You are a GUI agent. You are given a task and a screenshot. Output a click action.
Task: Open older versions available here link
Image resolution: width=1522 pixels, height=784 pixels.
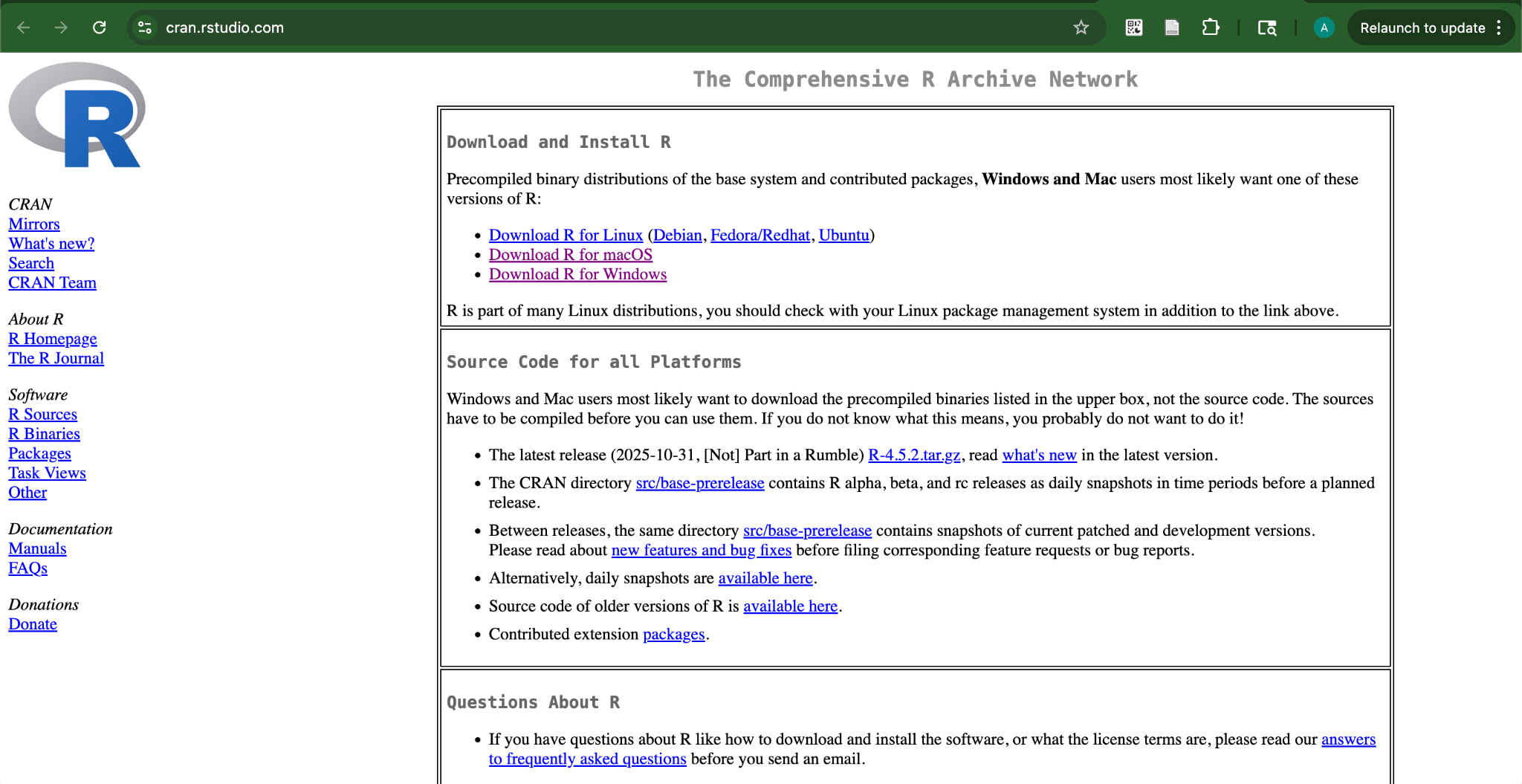[x=790, y=606]
